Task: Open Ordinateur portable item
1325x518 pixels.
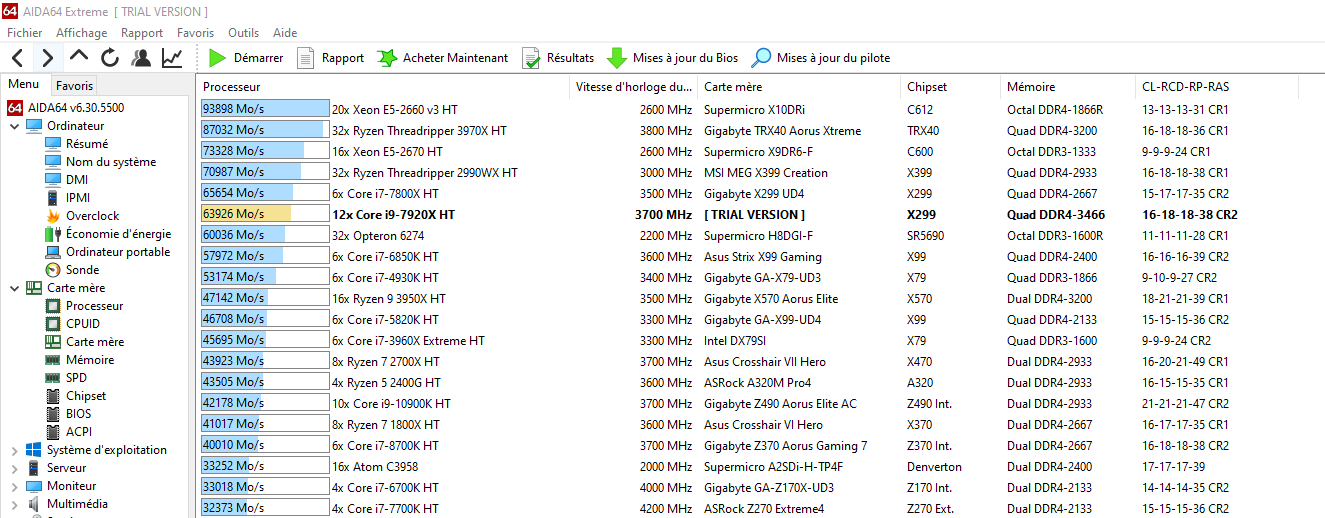Action: click(118, 252)
